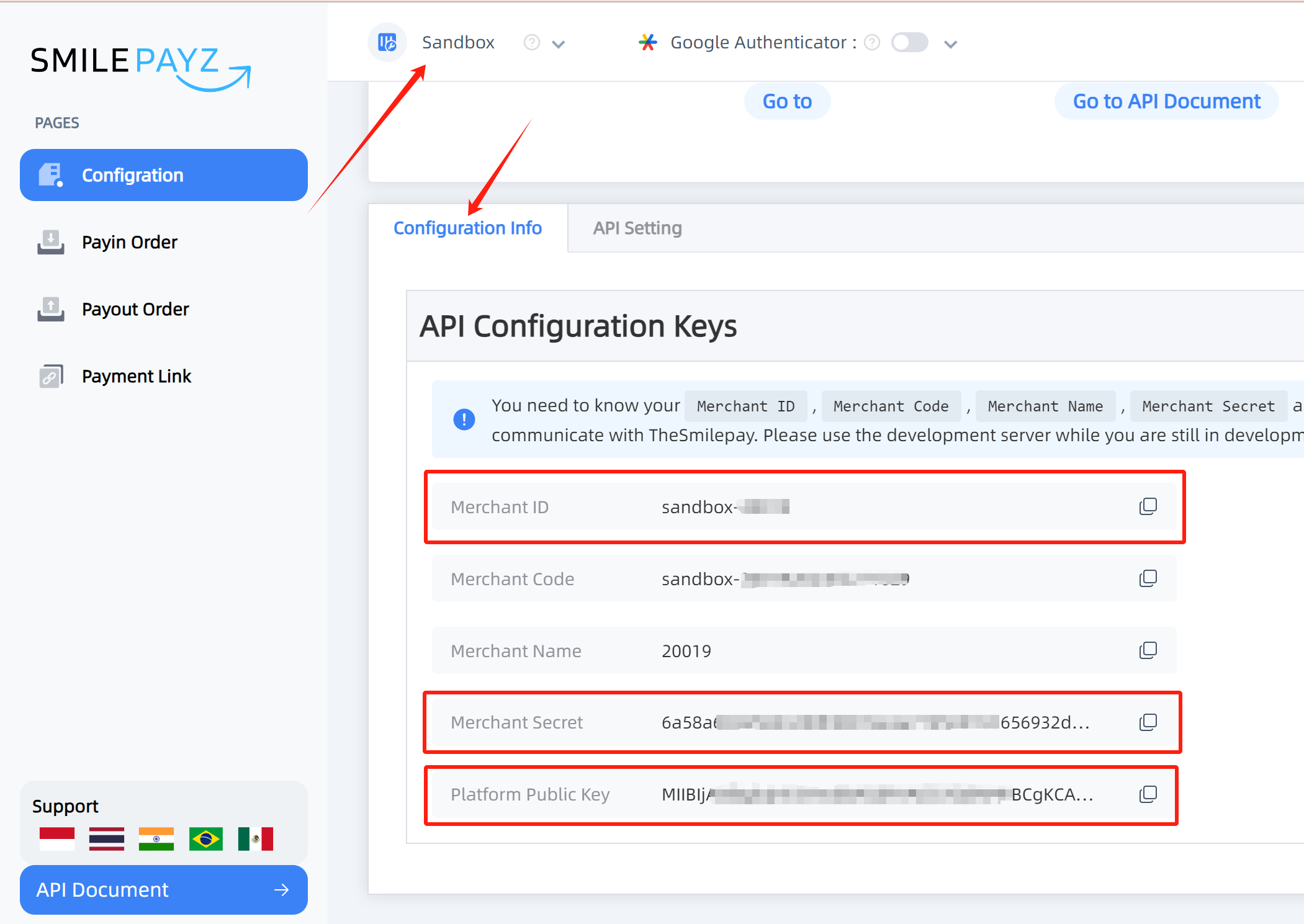Open Google Authenticator help question icon
1304x924 pixels.
coord(872,42)
